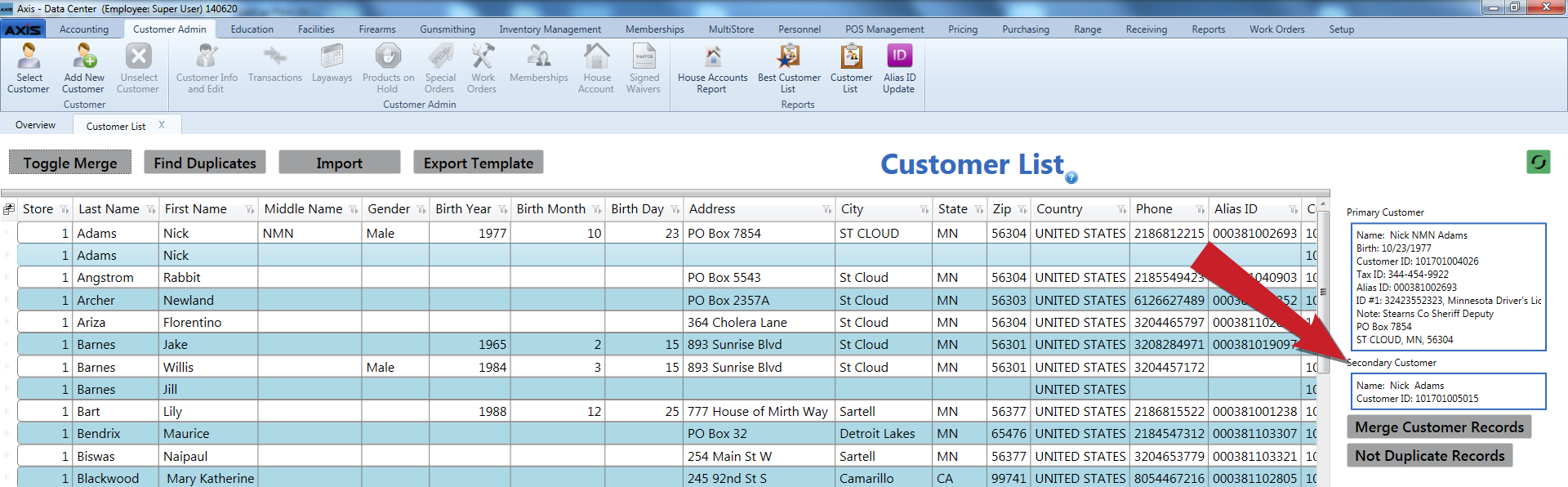Open the Reports ribbon tab

pyautogui.click(x=1208, y=29)
